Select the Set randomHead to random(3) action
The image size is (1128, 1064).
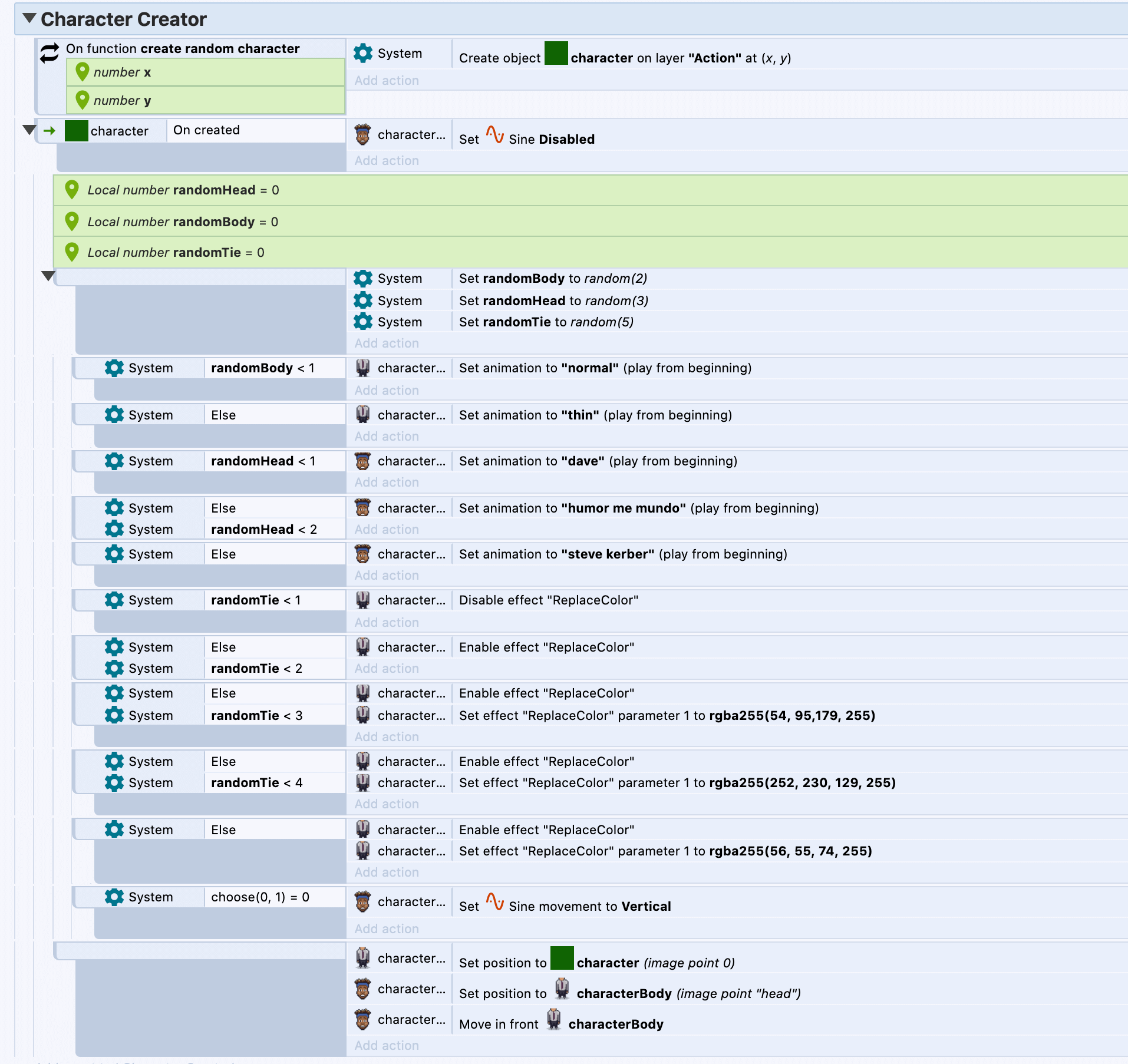click(553, 301)
